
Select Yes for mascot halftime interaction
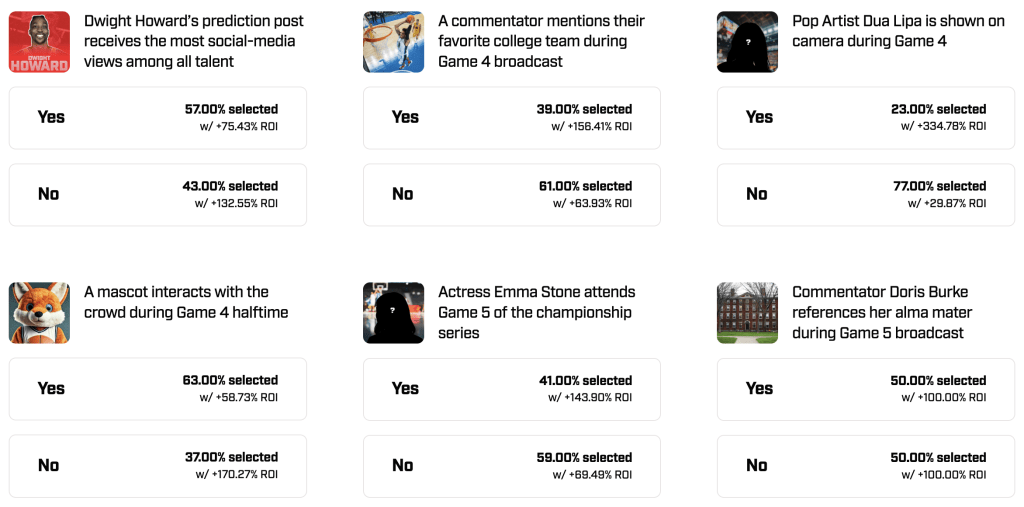tap(157, 389)
